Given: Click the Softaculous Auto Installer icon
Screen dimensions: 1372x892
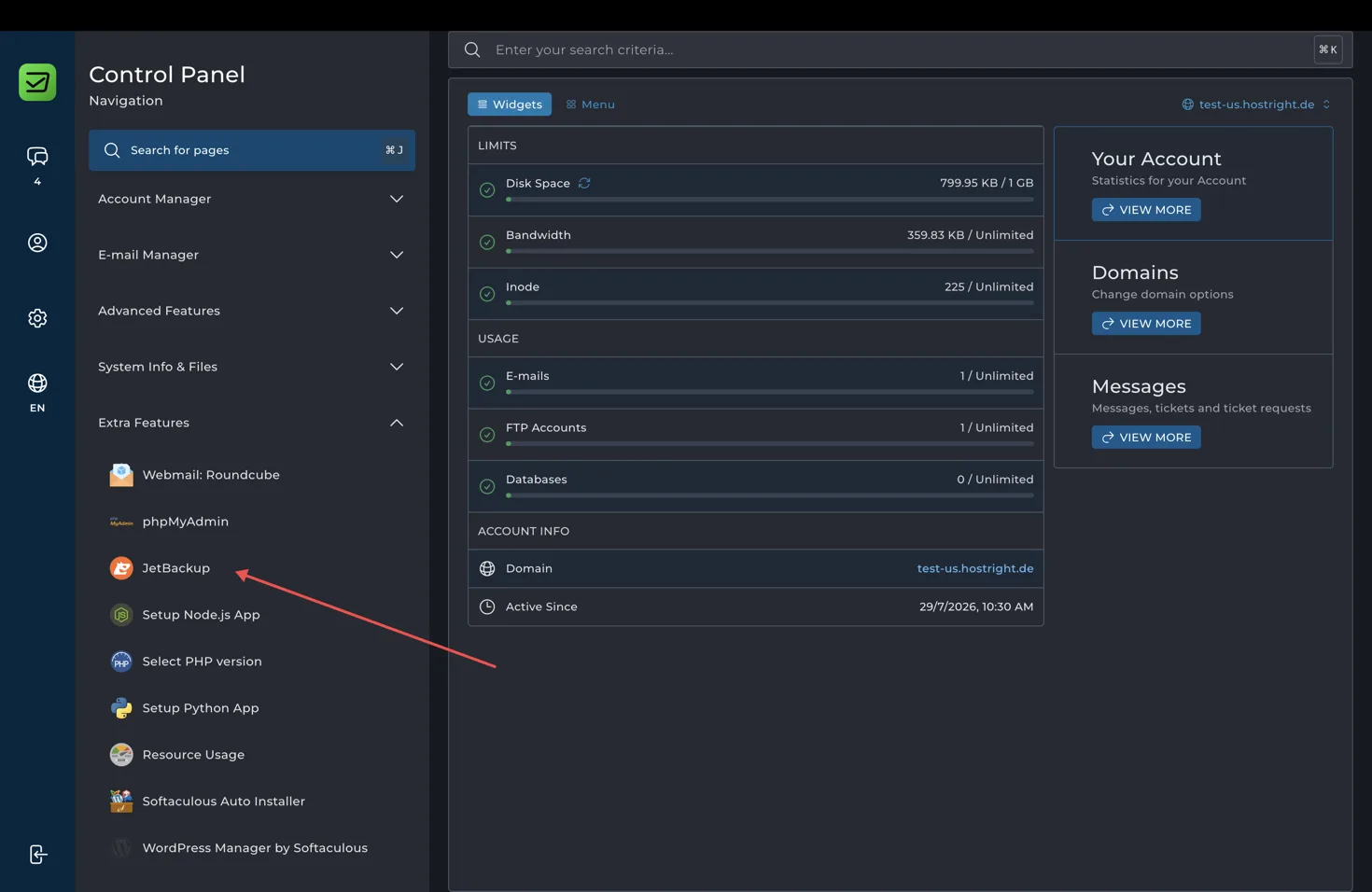Looking at the screenshot, I should tap(121, 801).
